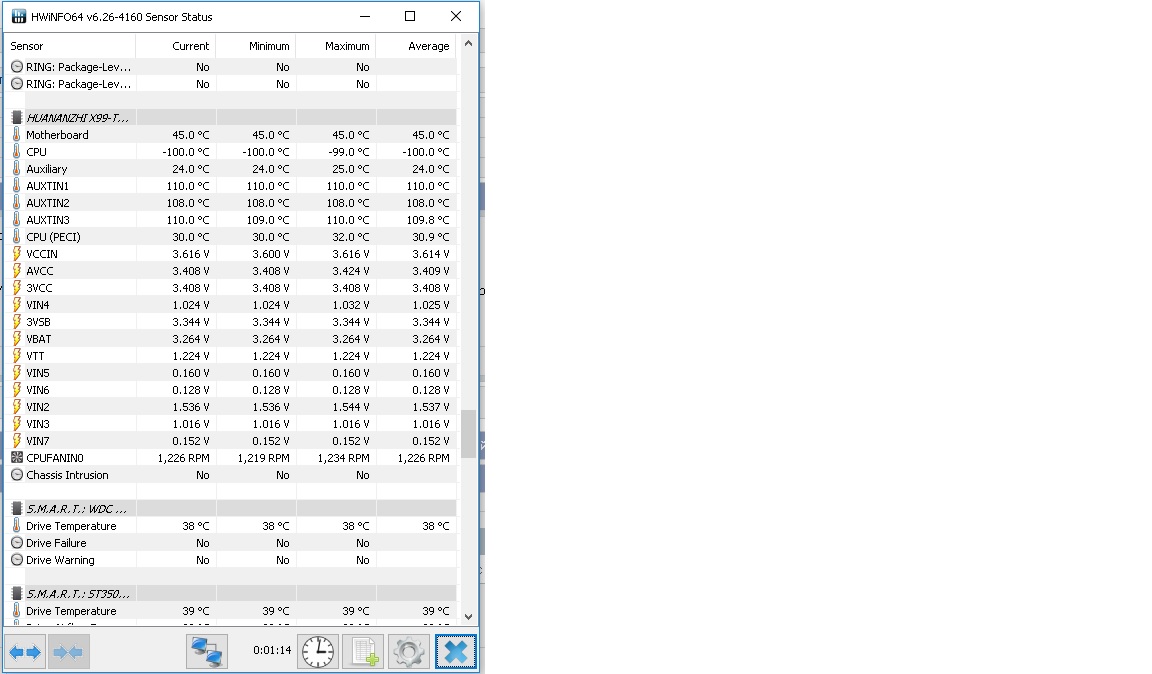Click the 3VSB voltage icon
The height and width of the screenshot is (674, 1152).
pyautogui.click(x=17, y=322)
